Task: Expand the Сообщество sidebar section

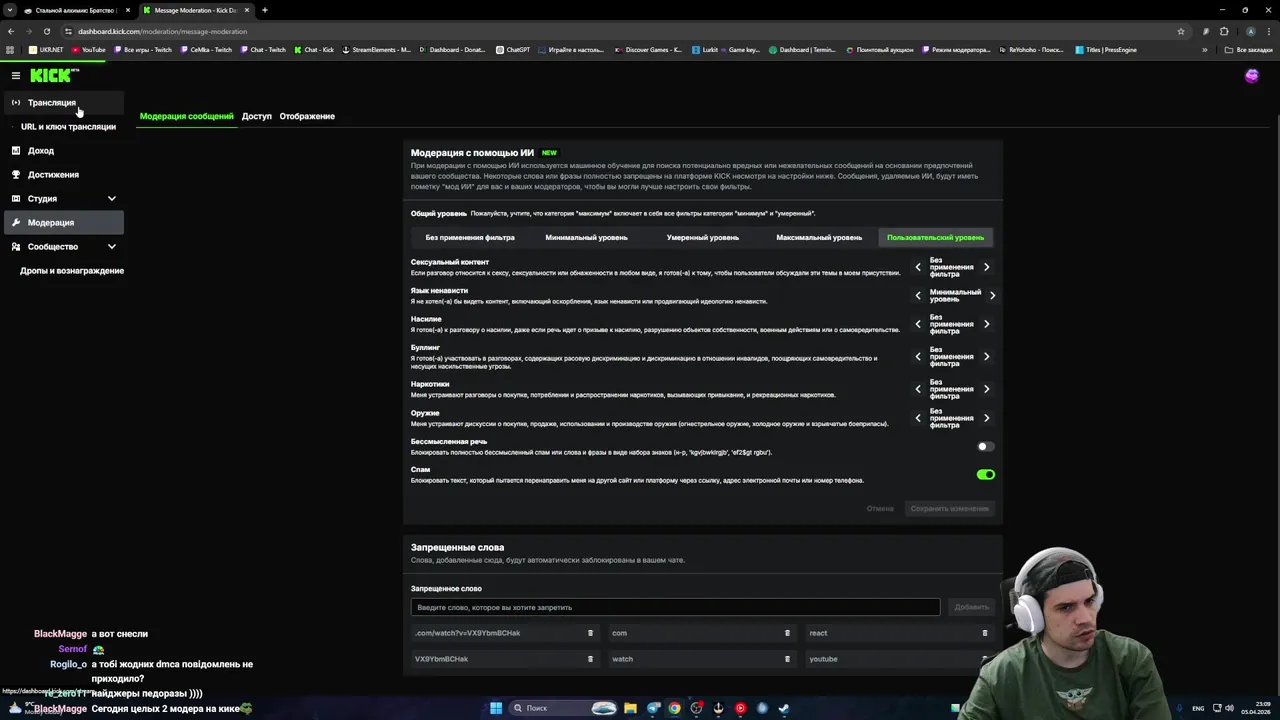Action: (111, 247)
